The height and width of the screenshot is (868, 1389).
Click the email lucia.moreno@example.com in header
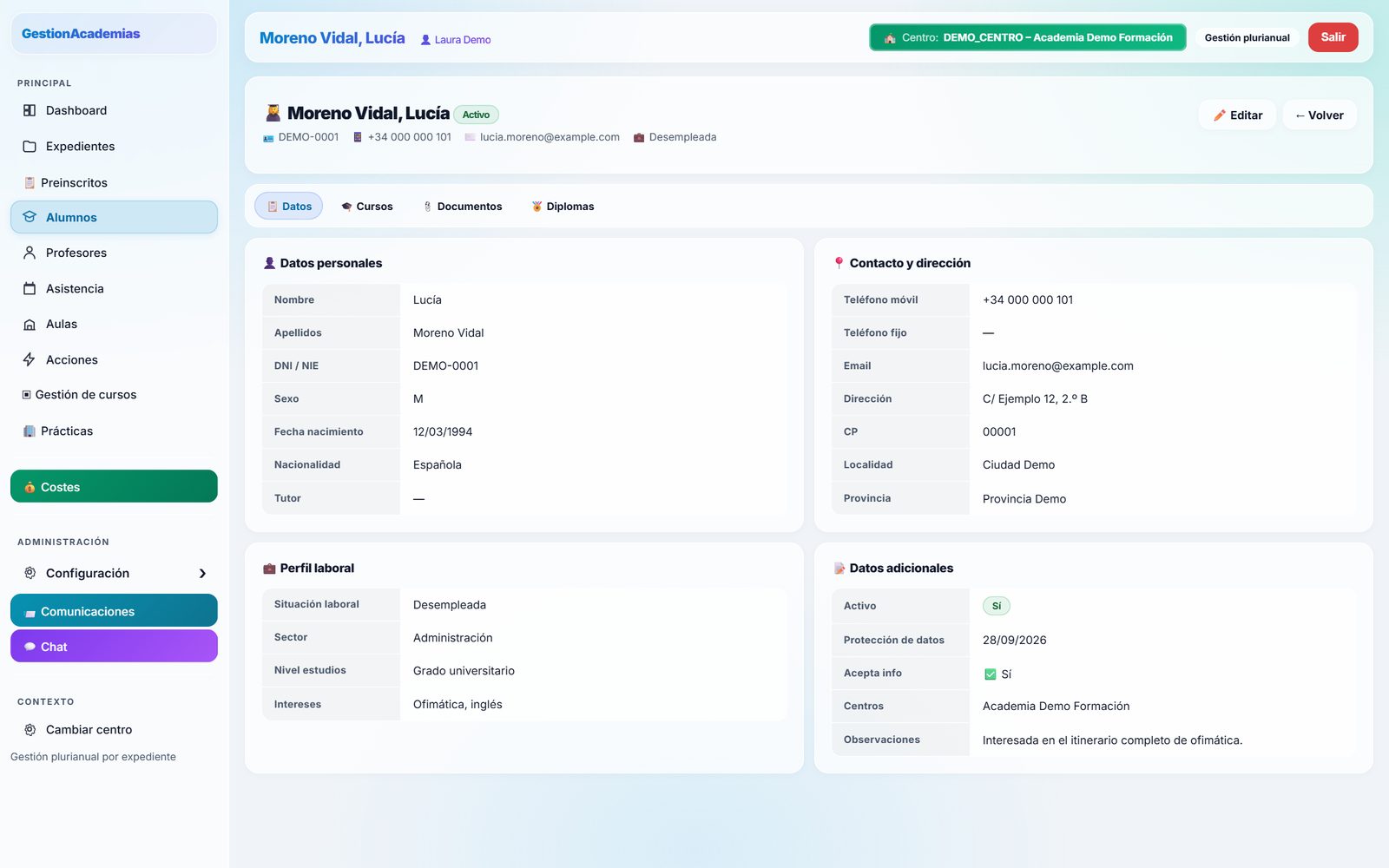[550, 137]
